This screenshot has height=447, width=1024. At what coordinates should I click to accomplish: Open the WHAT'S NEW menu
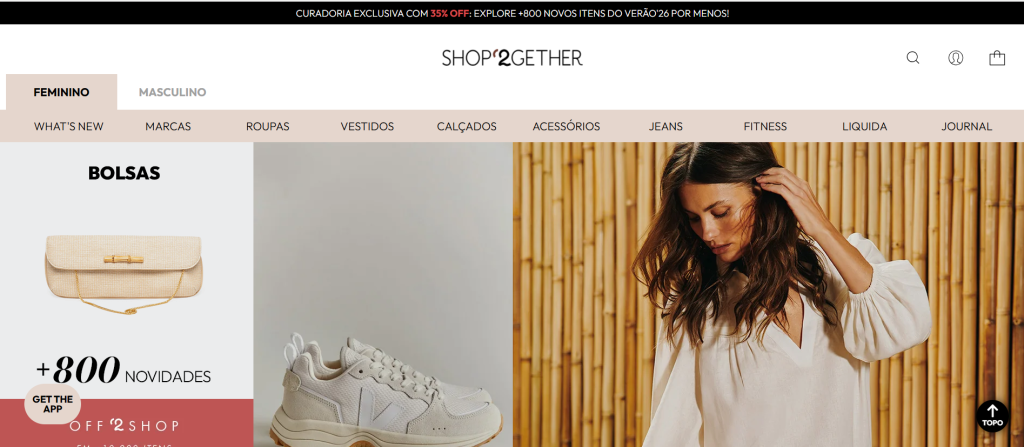[69, 126]
